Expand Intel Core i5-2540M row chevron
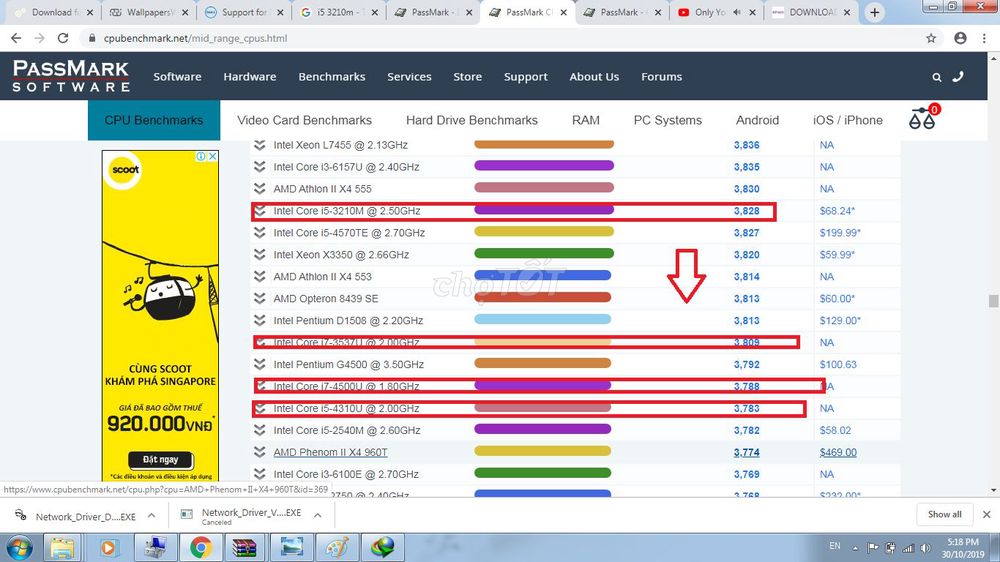1000x562 pixels. click(x=260, y=430)
